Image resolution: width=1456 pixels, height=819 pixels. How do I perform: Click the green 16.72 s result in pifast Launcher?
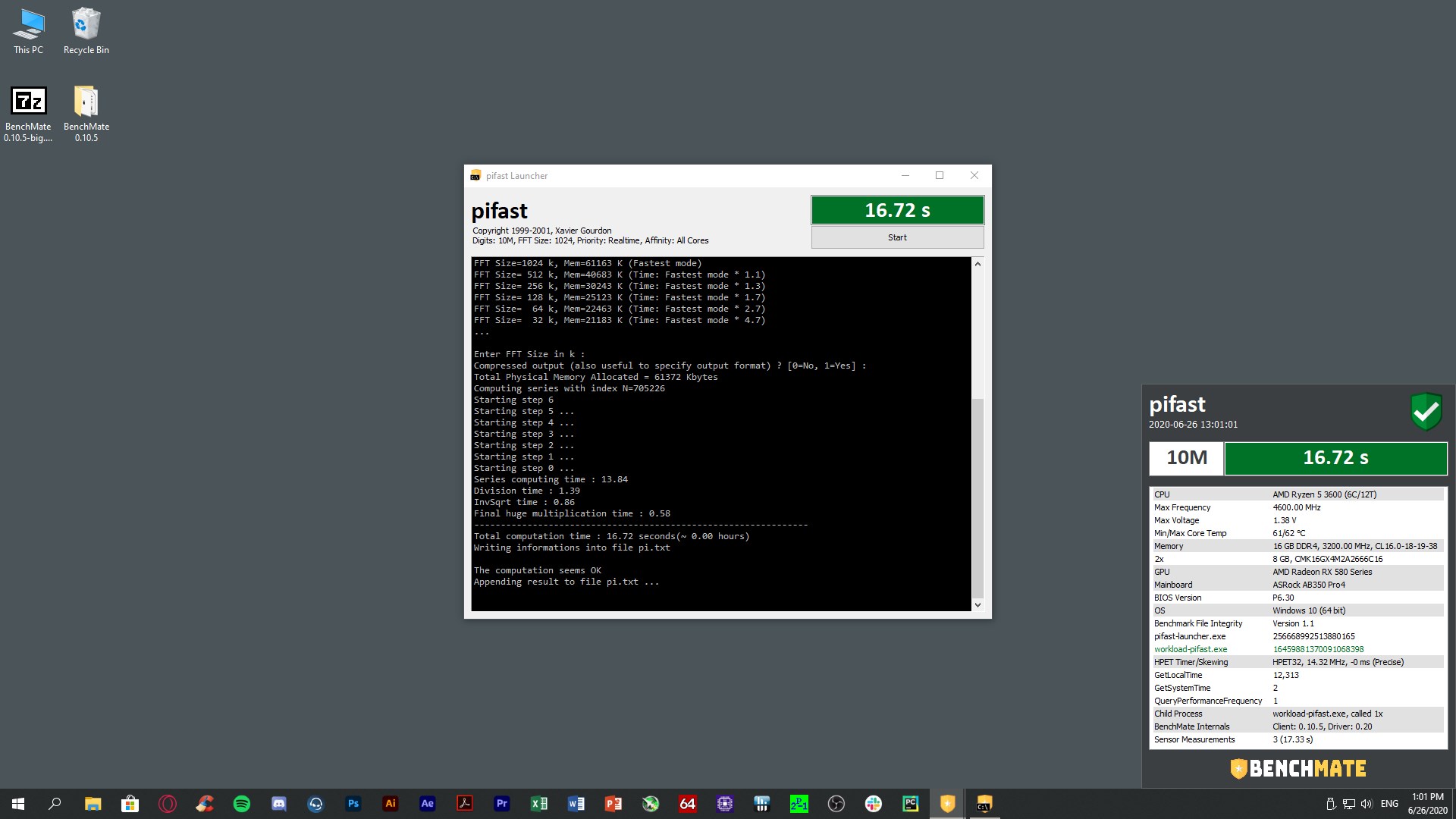coord(897,210)
